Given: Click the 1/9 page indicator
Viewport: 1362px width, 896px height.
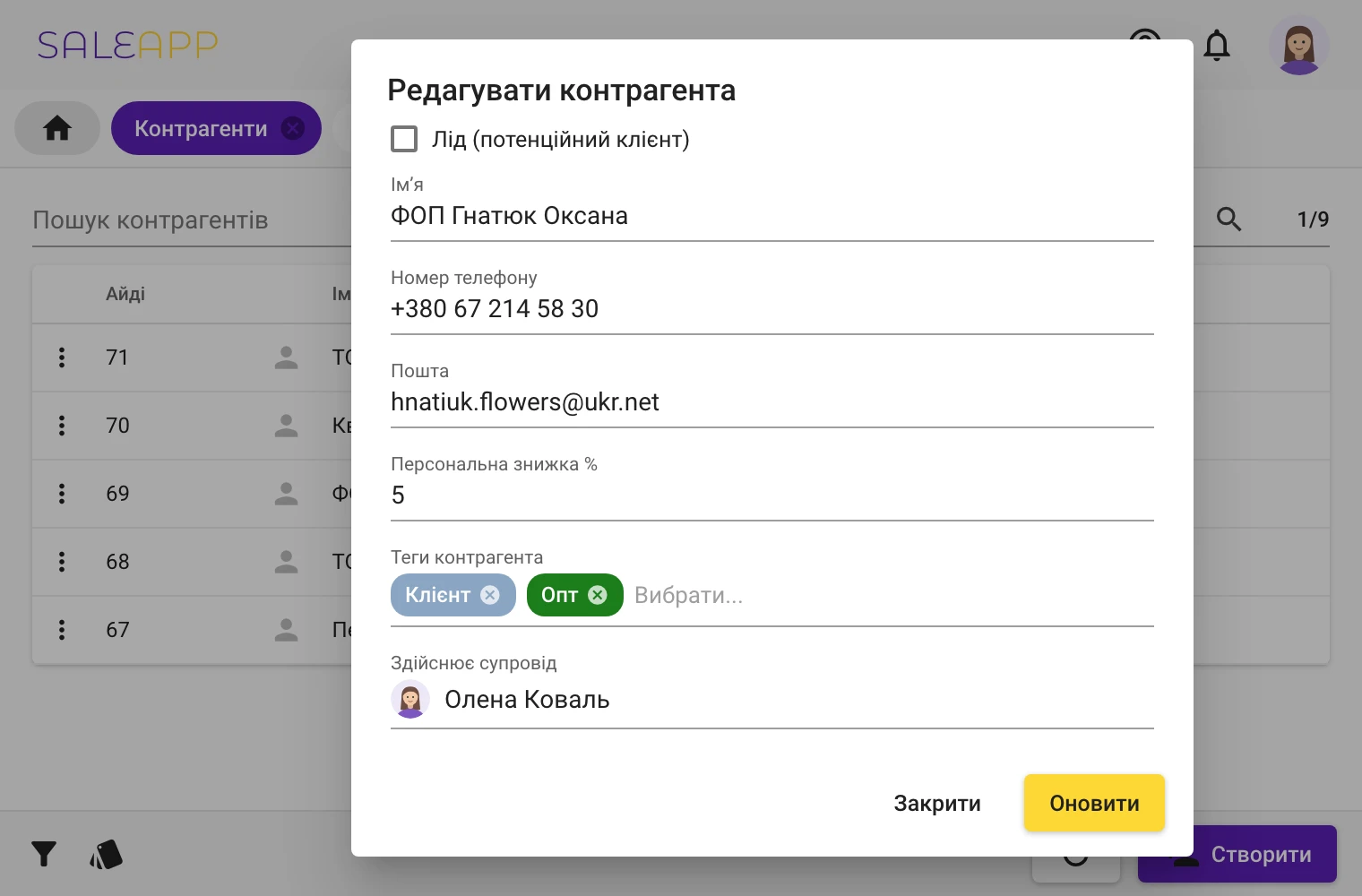Looking at the screenshot, I should (1313, 220).
